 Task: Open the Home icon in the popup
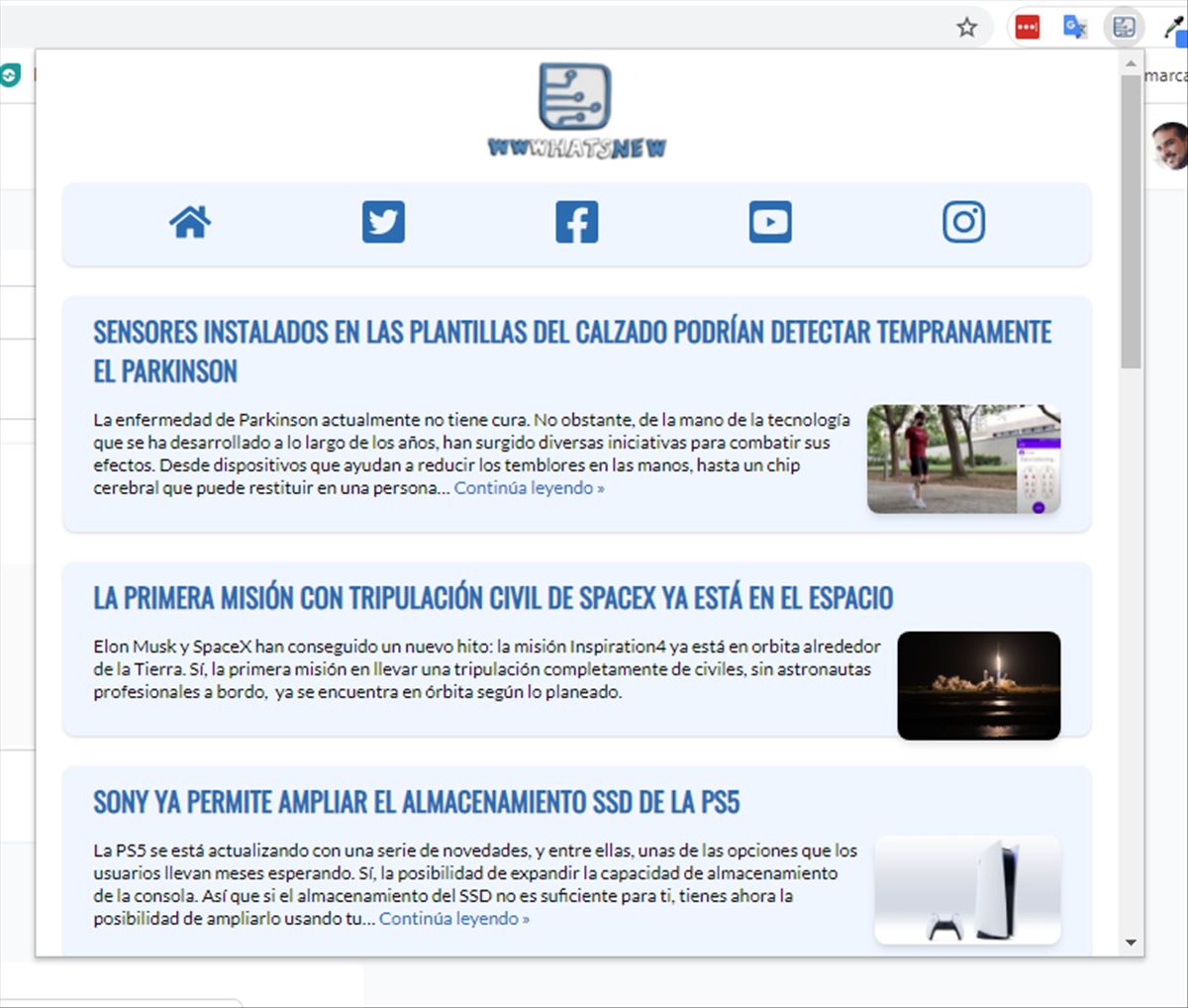190,222
